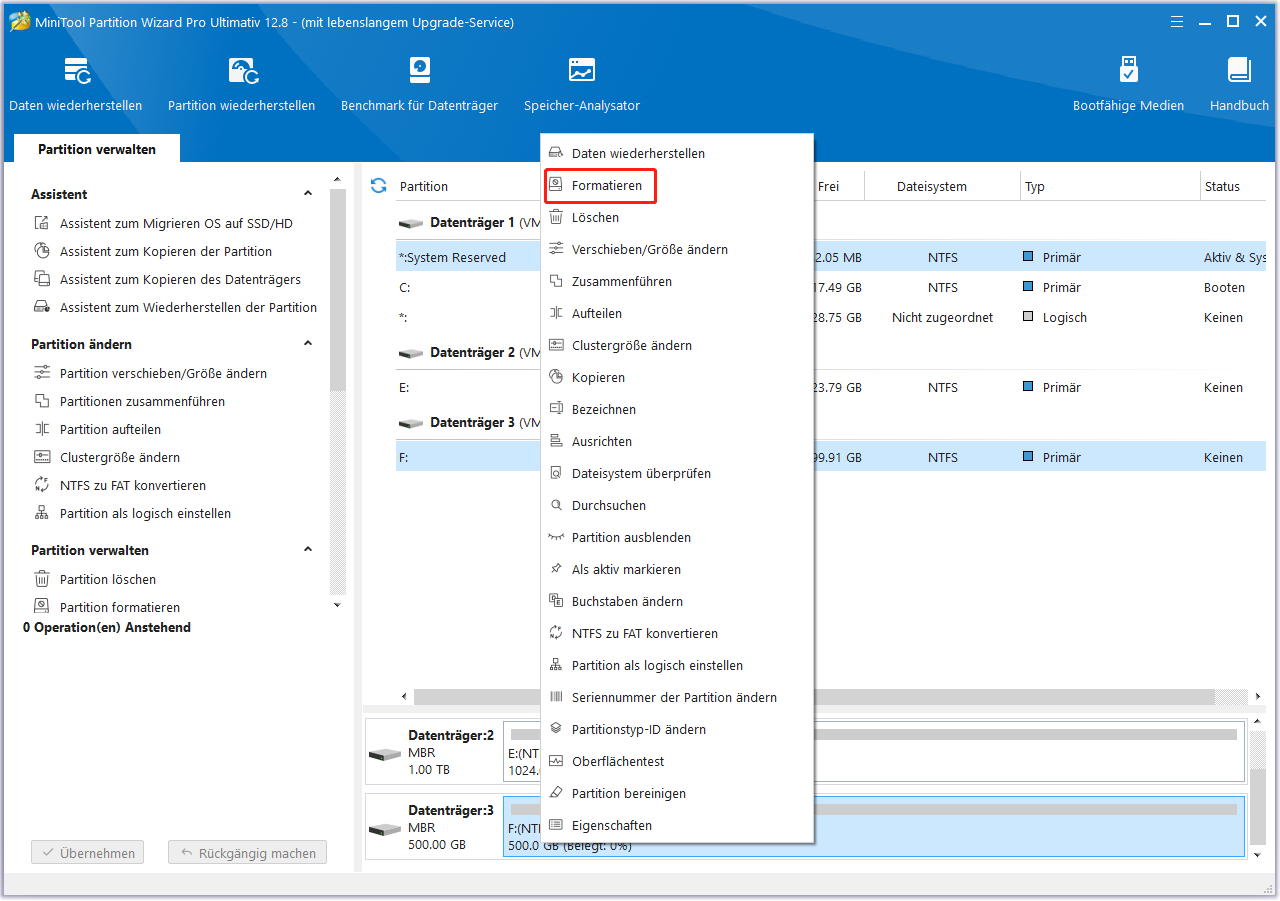Open Partition wiederherstellen tool
The width and height of the screenshot is (1280, 901).
click(x=241, y=84)
